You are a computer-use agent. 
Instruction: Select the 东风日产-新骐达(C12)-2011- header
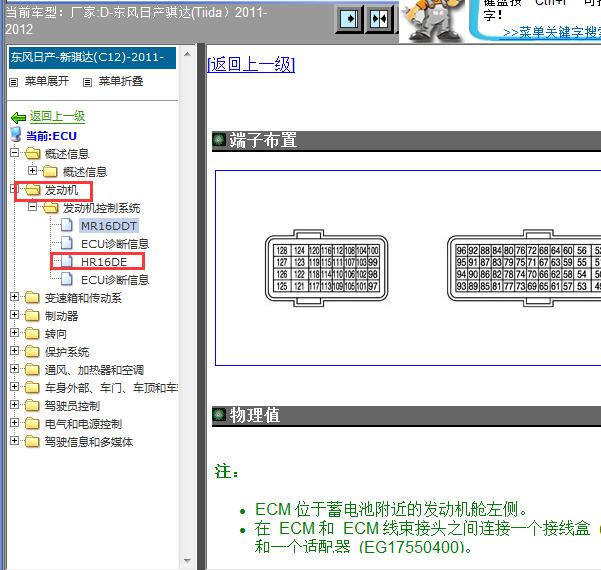(92, 58)
